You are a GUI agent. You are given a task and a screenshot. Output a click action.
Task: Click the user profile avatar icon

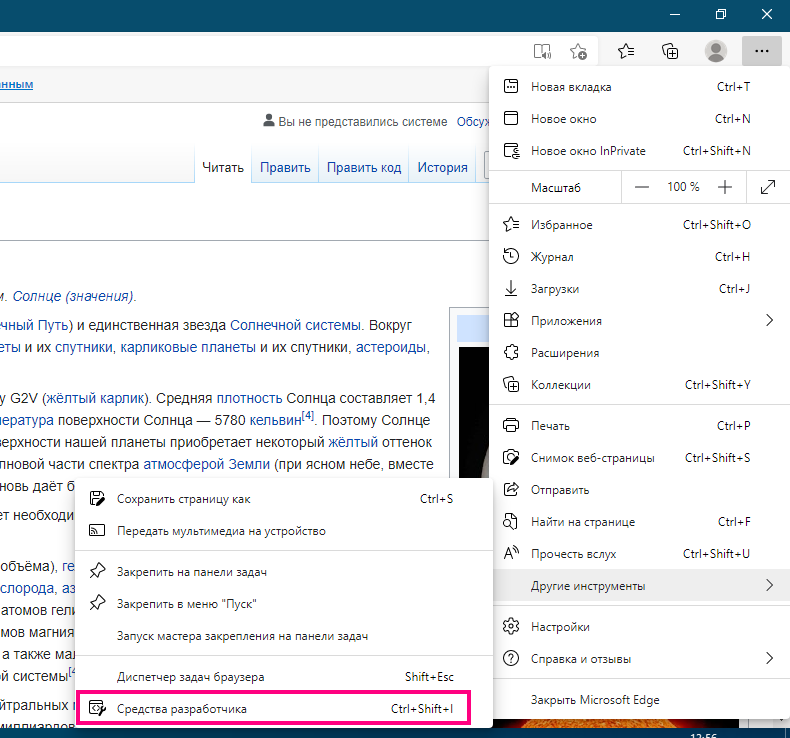click(x=716, y=51)
